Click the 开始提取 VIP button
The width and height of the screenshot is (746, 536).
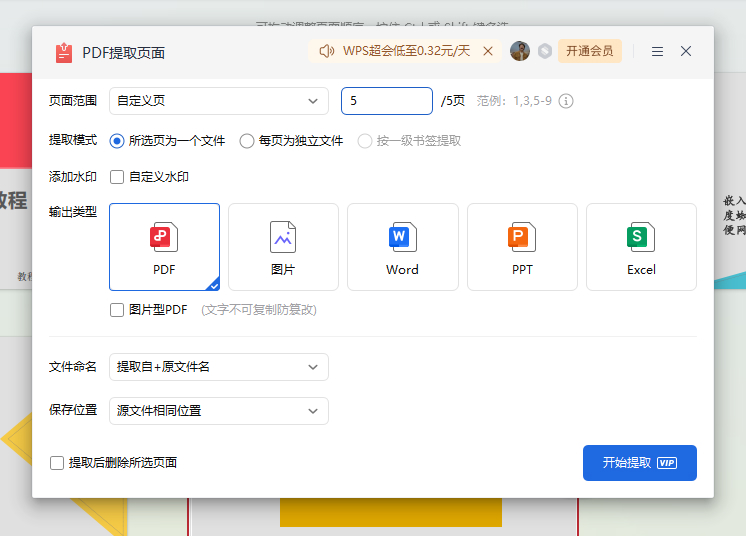point(640,463)
